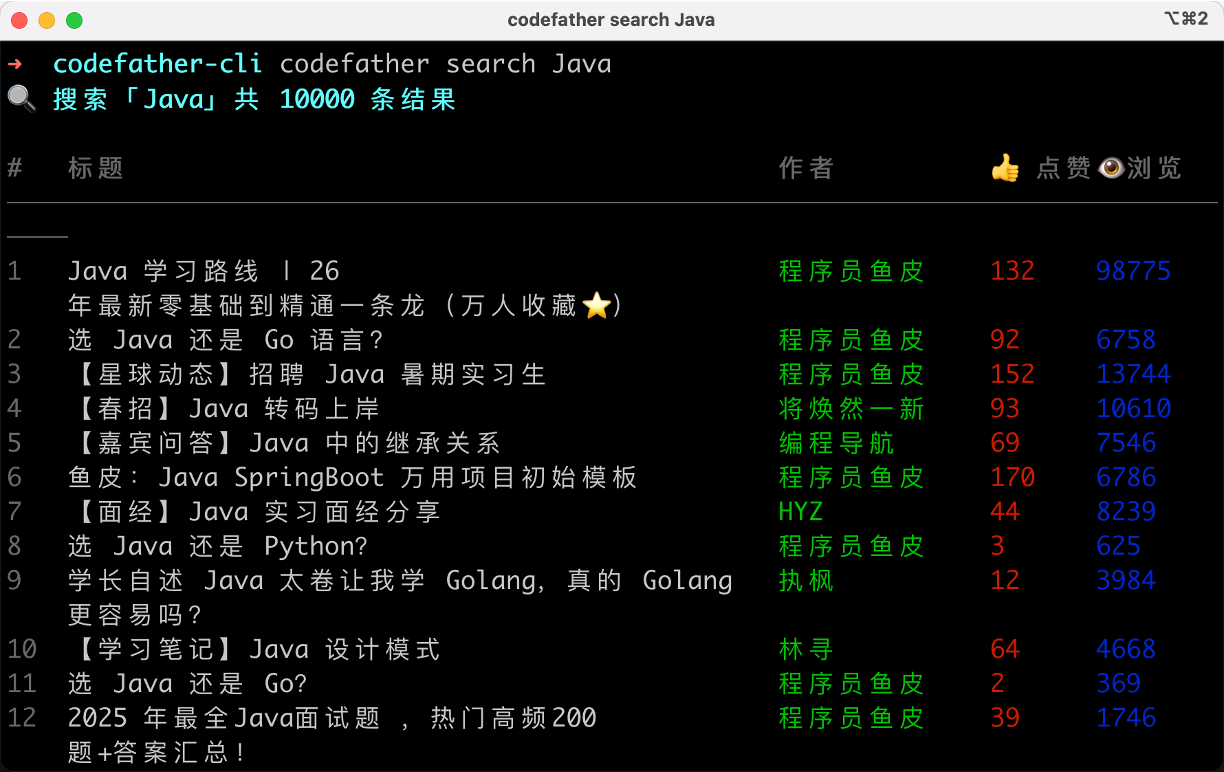The height and width of the screenshot is (772, 1224).
Task: Open "【学习笔记】Java 设计模式" result
Action: (x=254, y=649)
